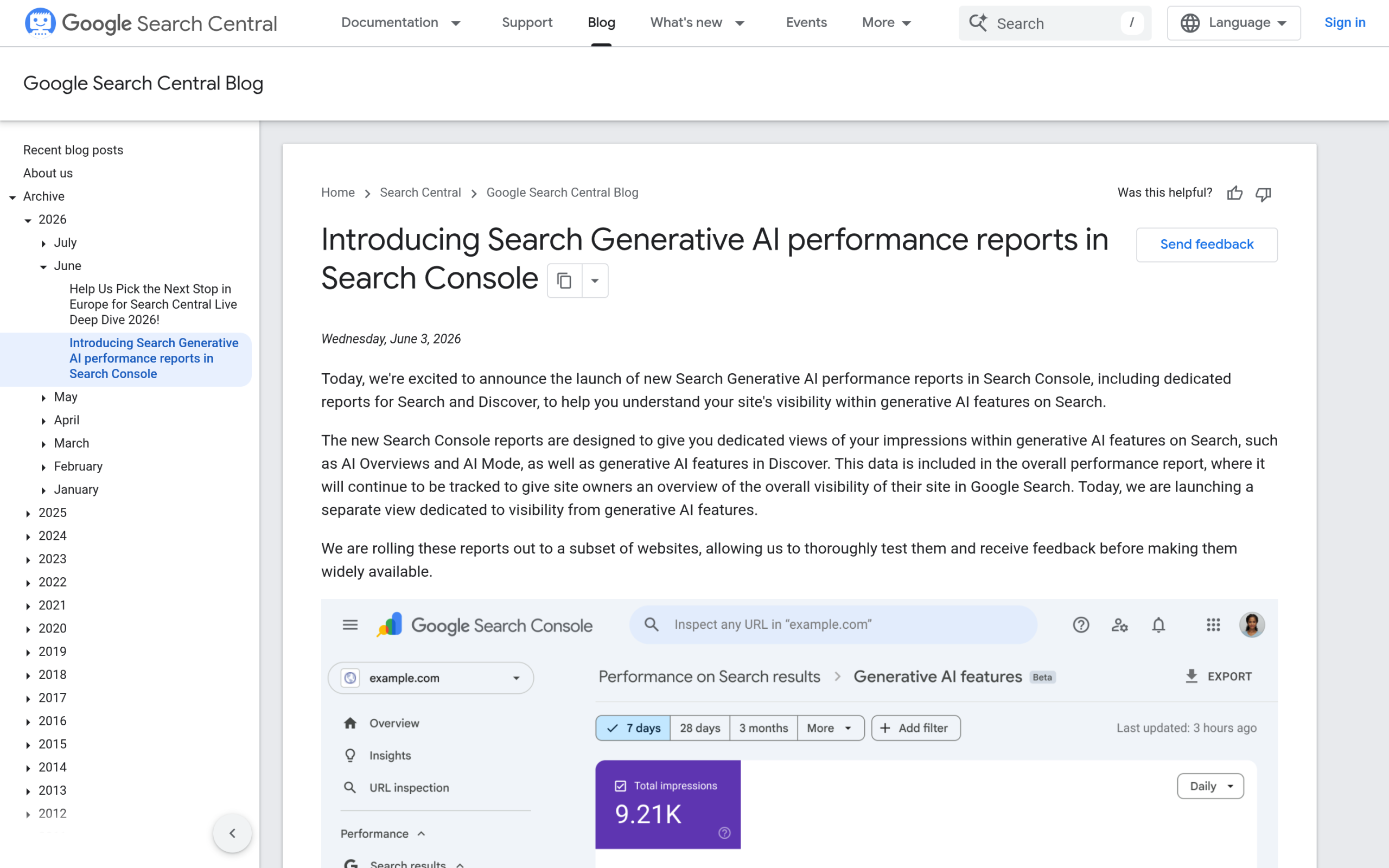Expand the 2025 archive year
Image resolution: width=1389 pixels, height=868 pixels.
28,513
